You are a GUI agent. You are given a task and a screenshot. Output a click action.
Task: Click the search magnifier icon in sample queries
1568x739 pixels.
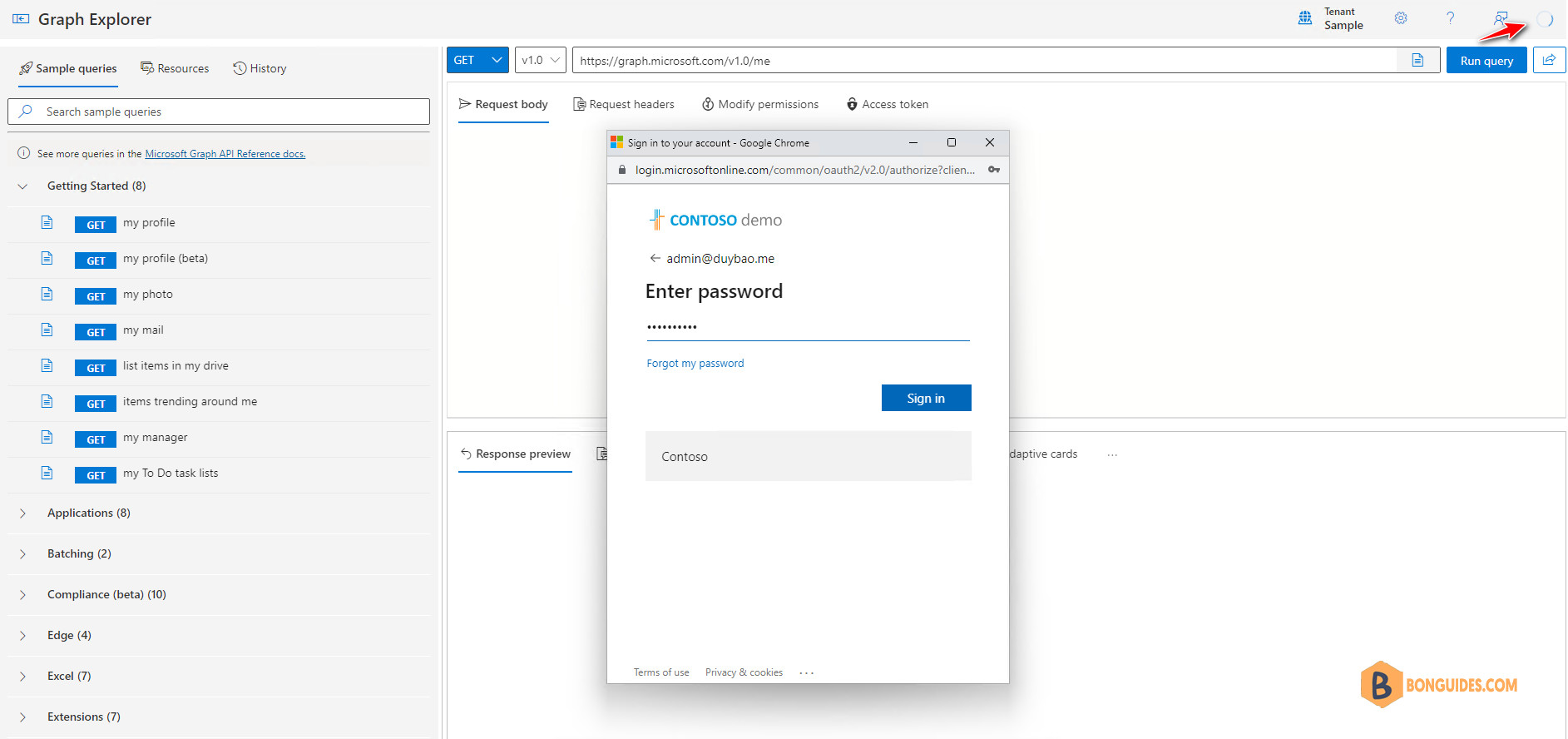26,111
